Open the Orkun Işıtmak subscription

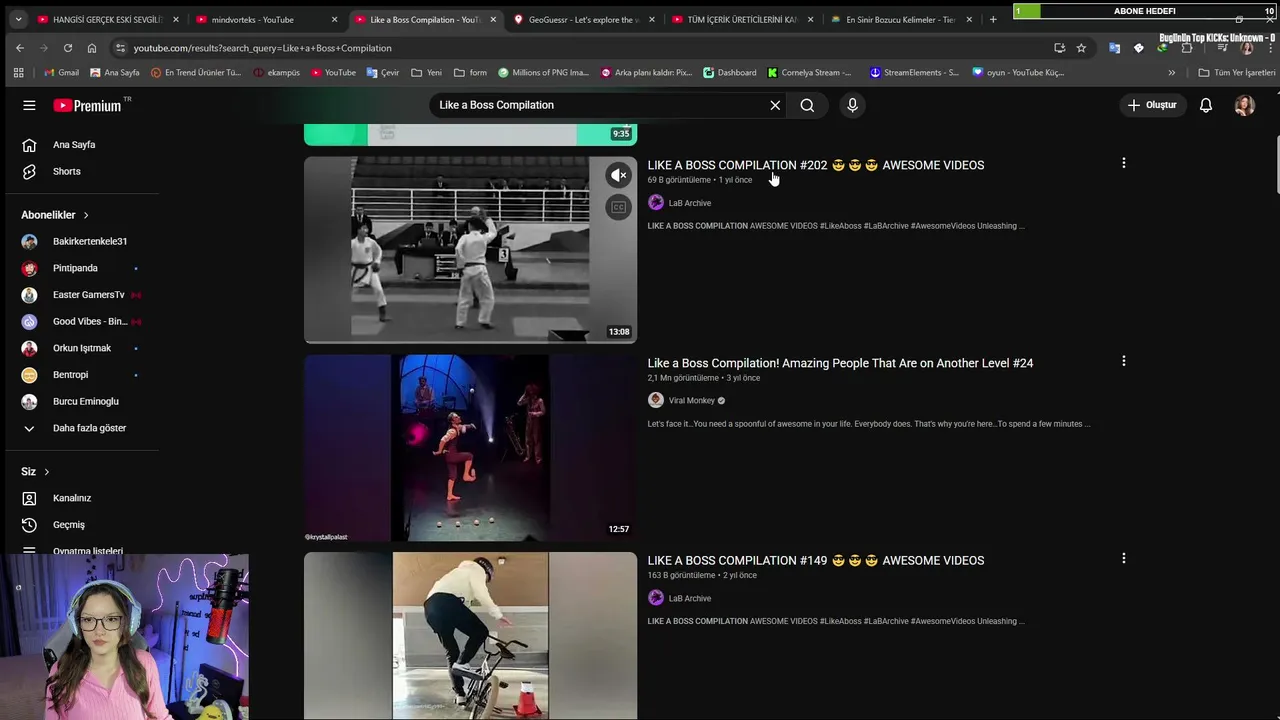[82, 348]
